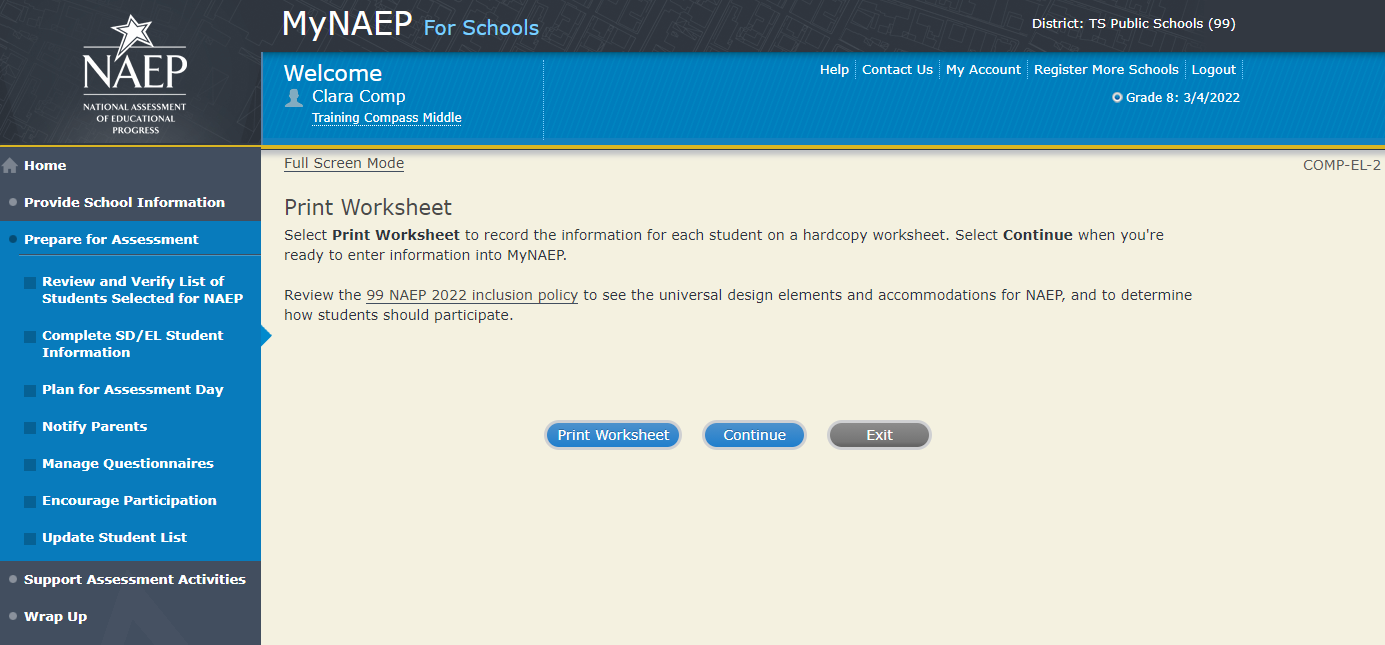Click square icon beside Plan for Assessment Day

pos(30,390)
